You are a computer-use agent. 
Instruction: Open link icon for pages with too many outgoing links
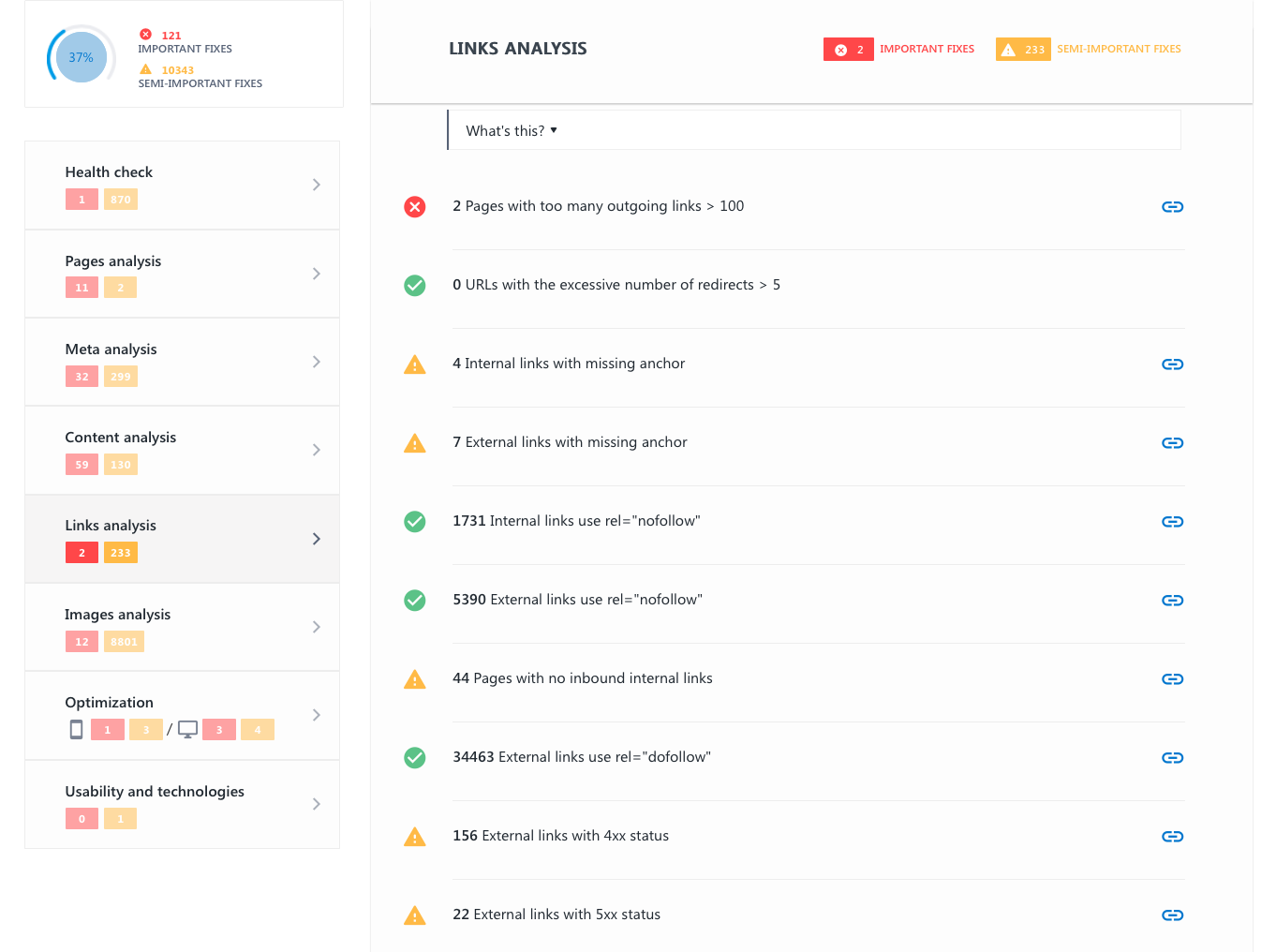point(1172,207)
